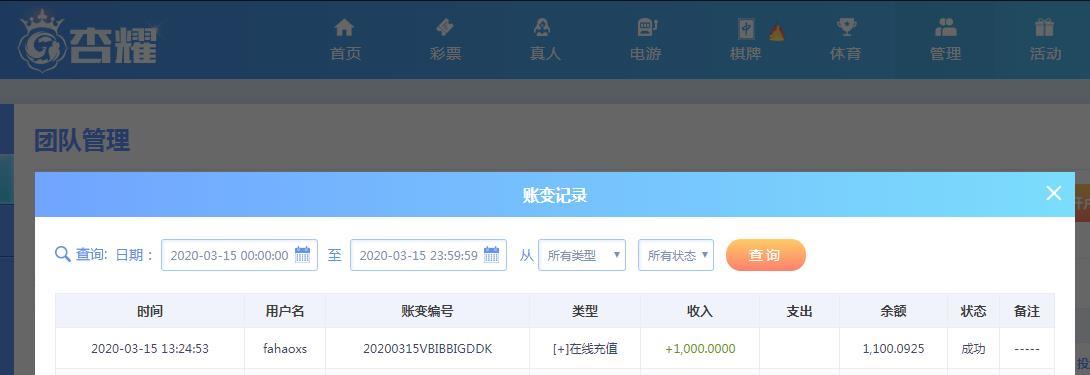Open the 管理 people icon

[x=945, y=28]
